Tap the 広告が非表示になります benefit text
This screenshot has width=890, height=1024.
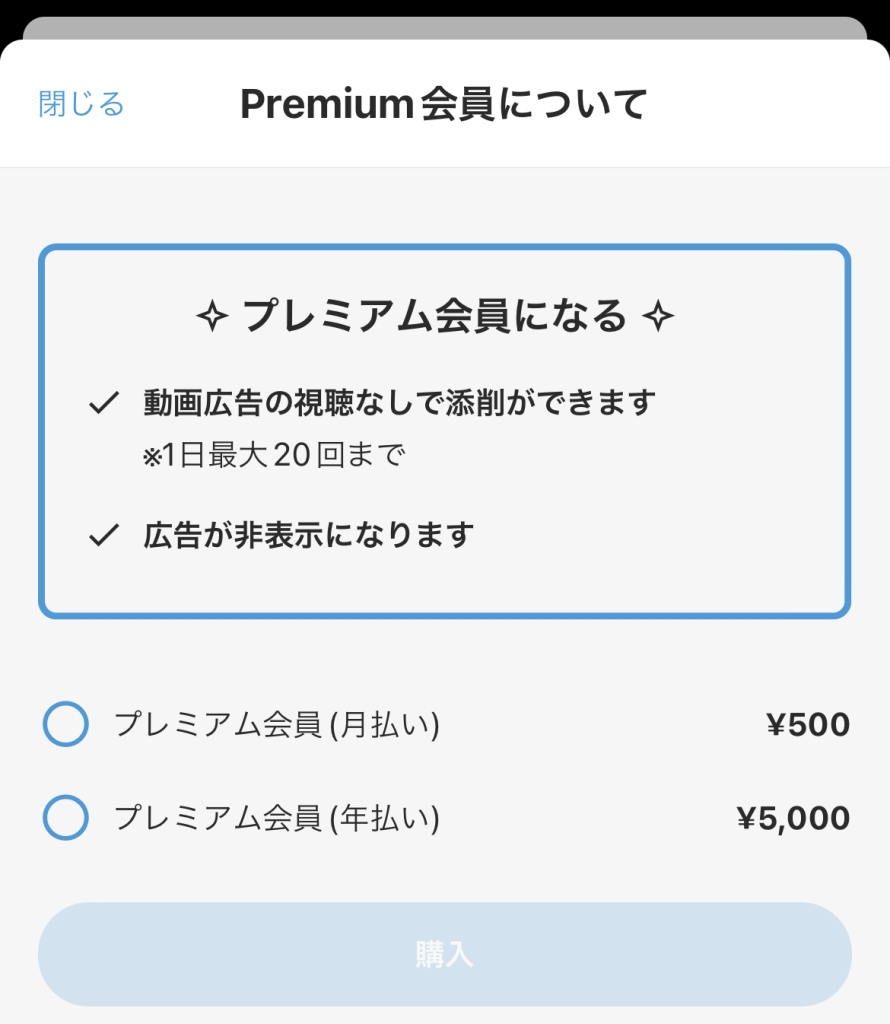point(309,535)
